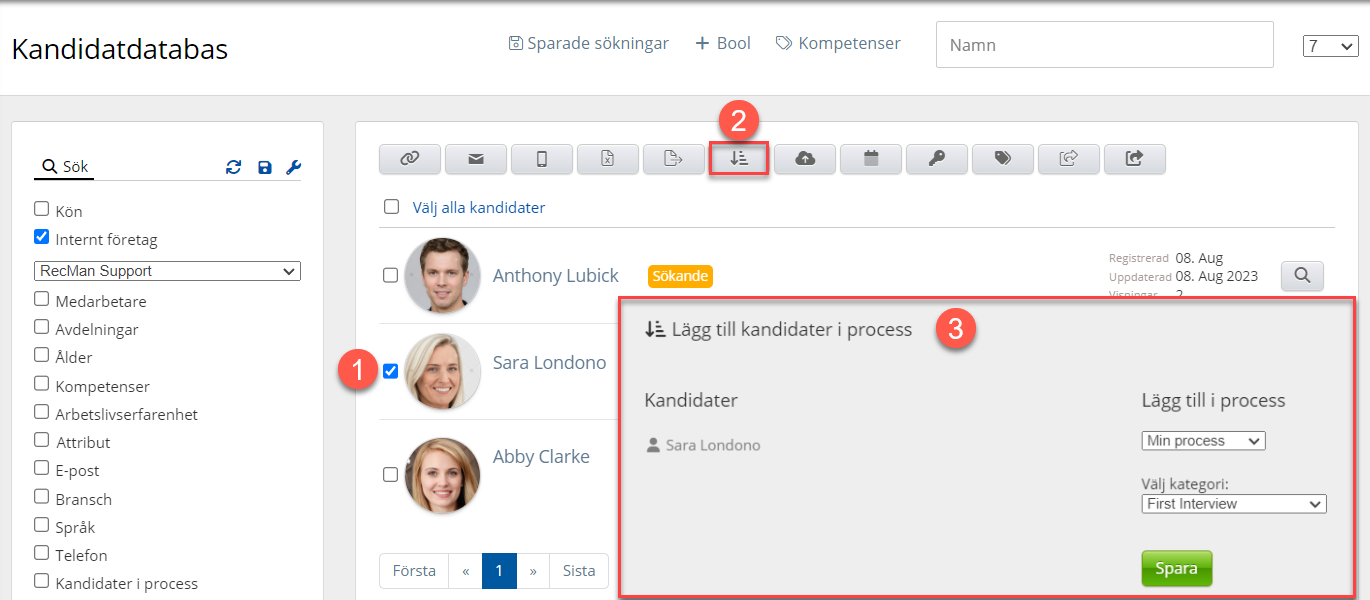The image size is (1370, 600).
Task: Enable the Kompetenser filter checkbox
Action: (x=41, y=384)
